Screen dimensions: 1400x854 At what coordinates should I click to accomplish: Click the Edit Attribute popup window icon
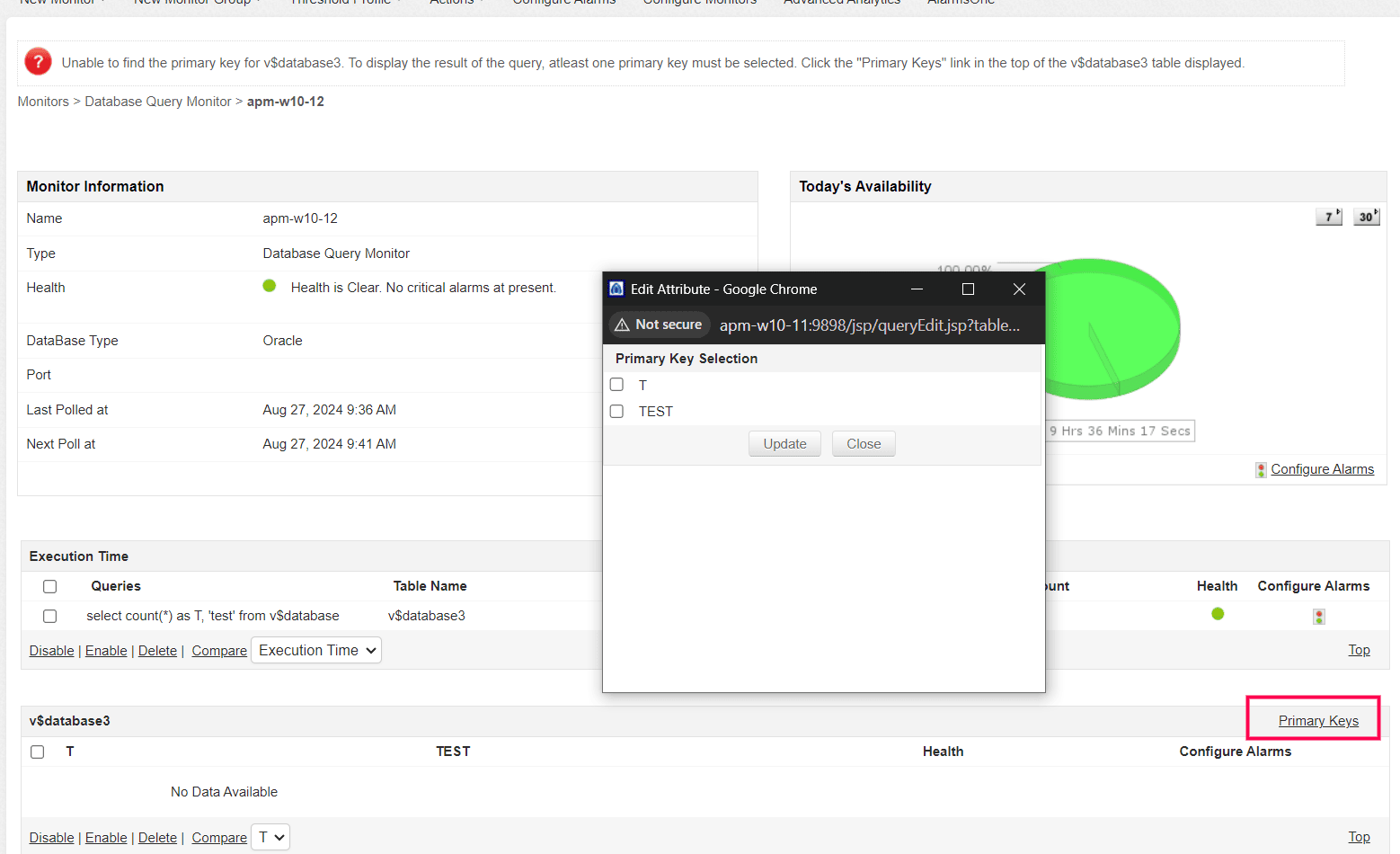[616, 289]
